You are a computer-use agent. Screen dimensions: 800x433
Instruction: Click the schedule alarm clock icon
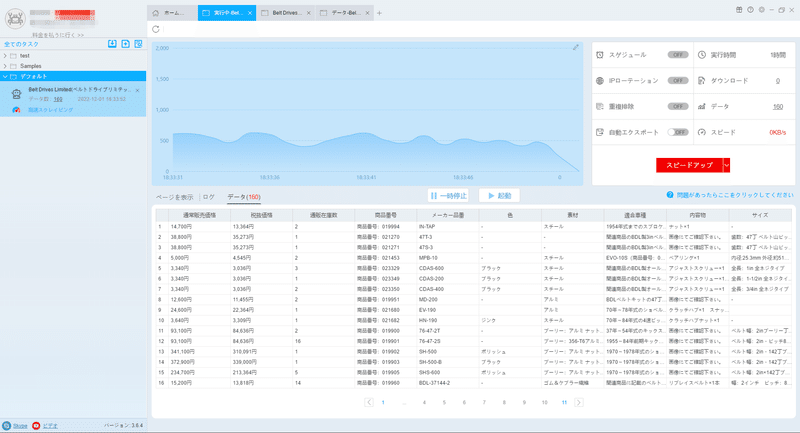coord(600,55)
